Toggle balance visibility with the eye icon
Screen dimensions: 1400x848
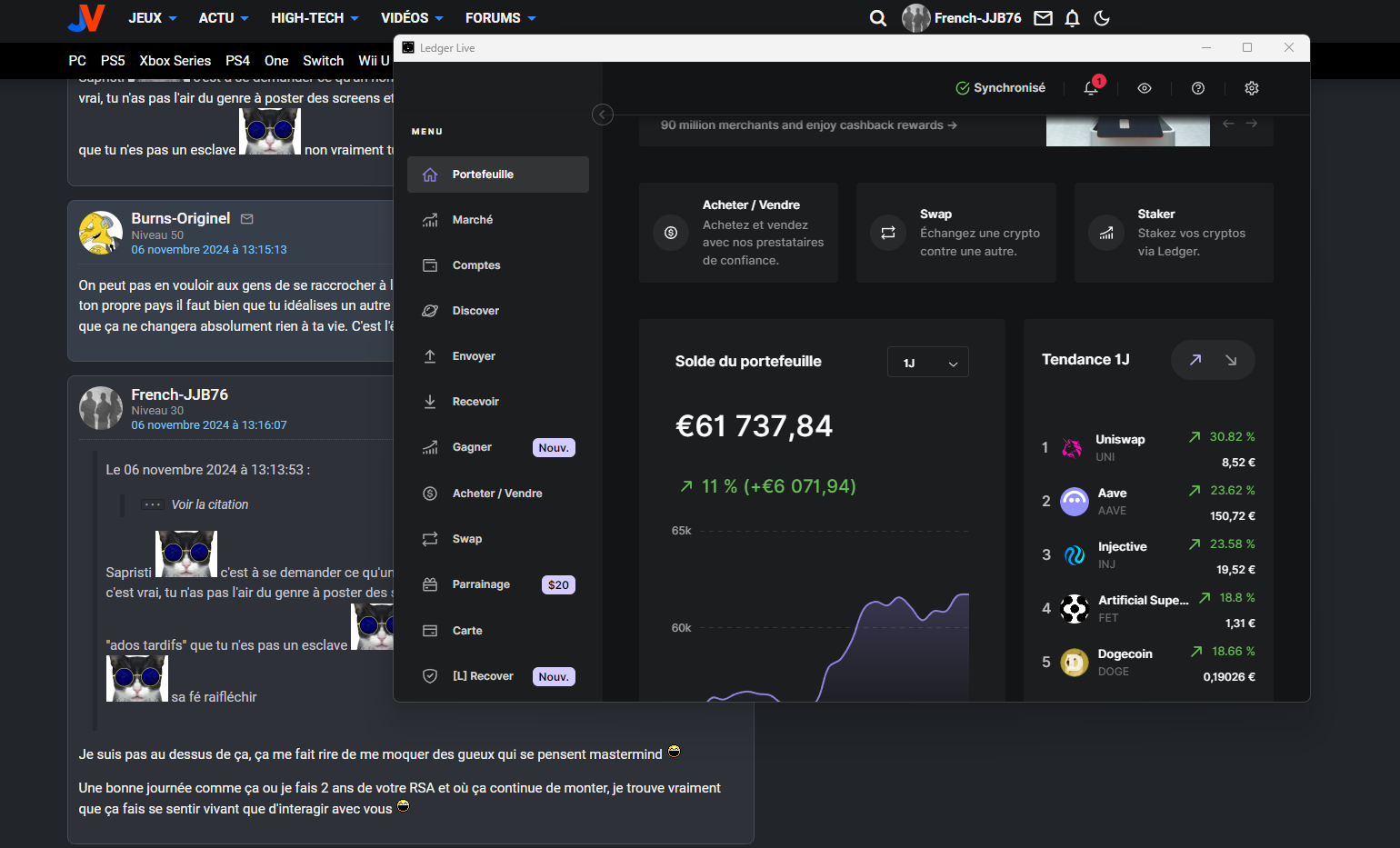coord(1145,88)
